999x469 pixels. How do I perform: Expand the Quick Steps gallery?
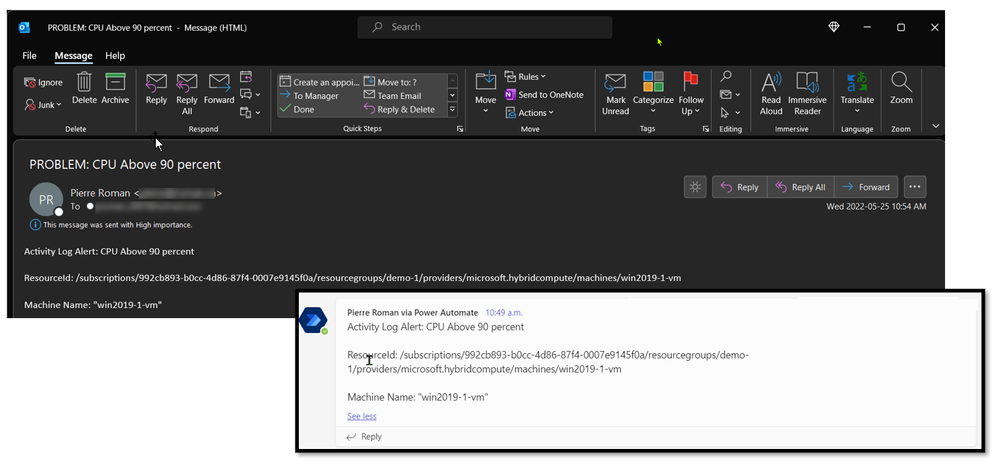[452, 110]
